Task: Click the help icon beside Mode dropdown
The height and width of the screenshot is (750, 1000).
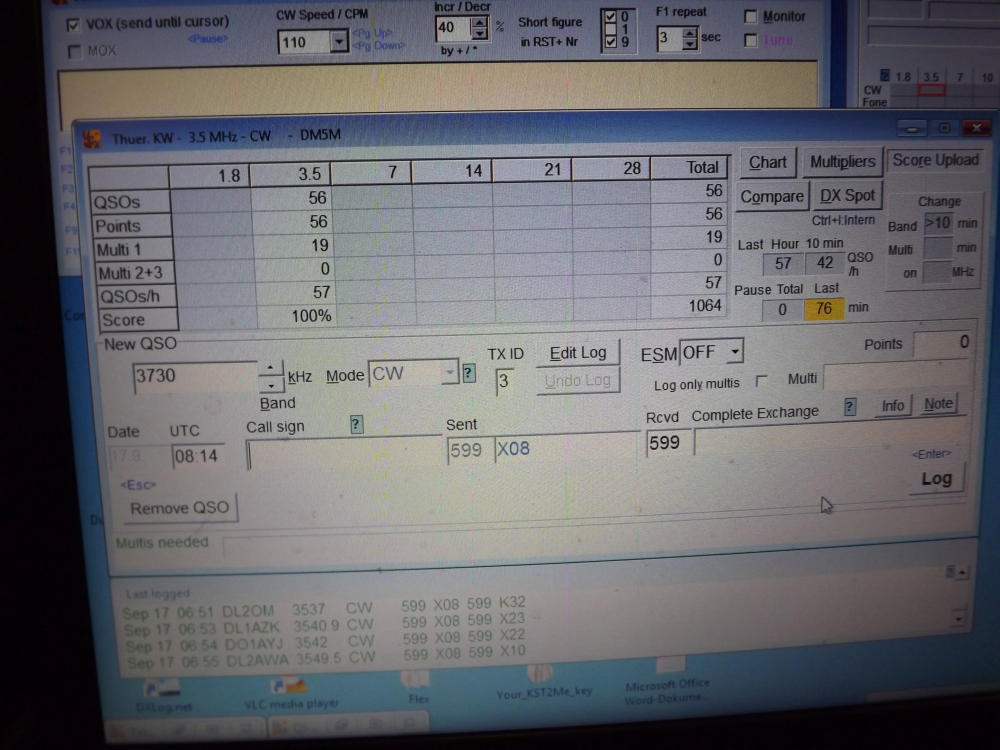Action: (x=468, y=374)
